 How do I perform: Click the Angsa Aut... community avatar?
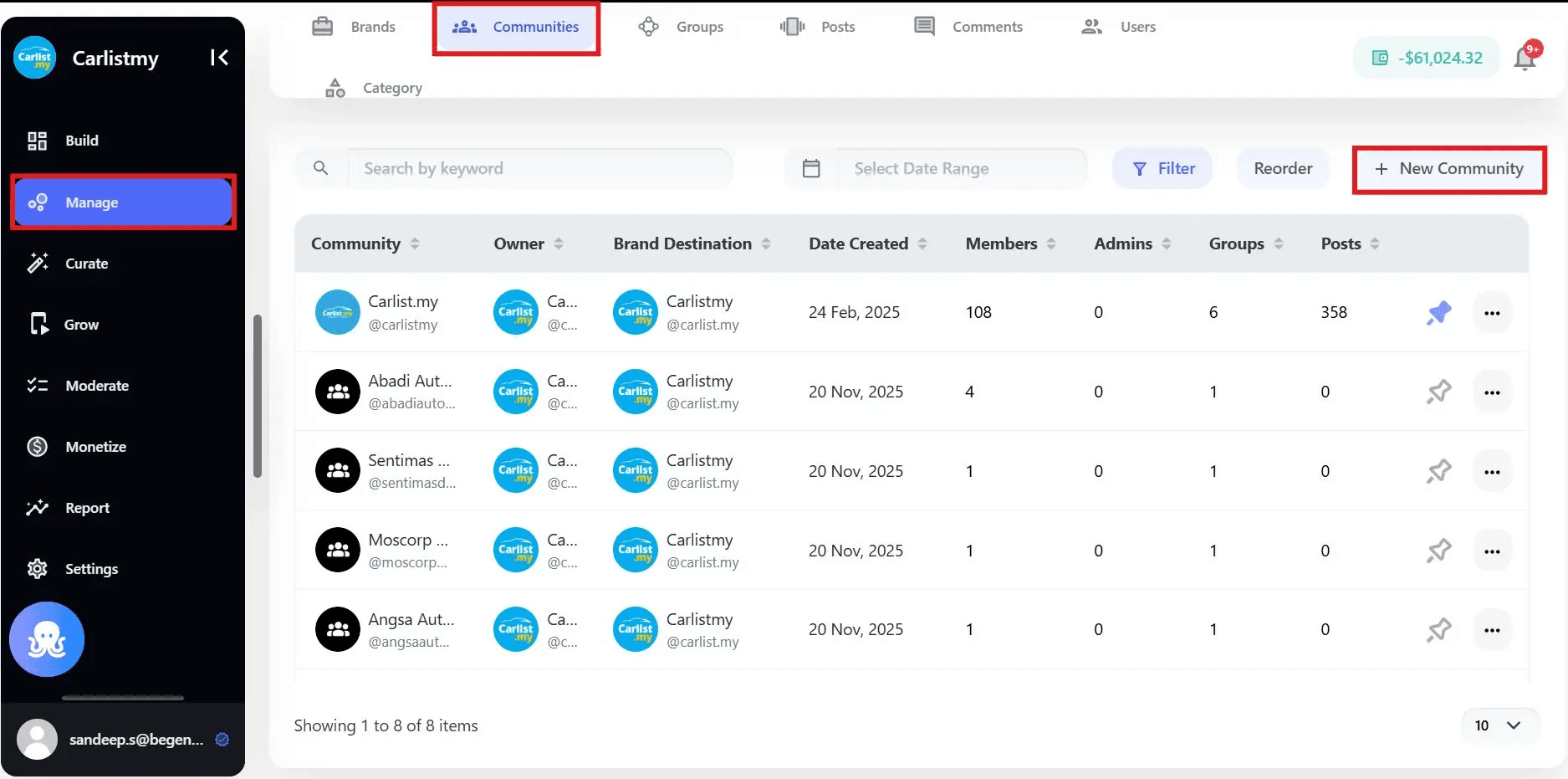pyautogui.click(x=338, y=629)
